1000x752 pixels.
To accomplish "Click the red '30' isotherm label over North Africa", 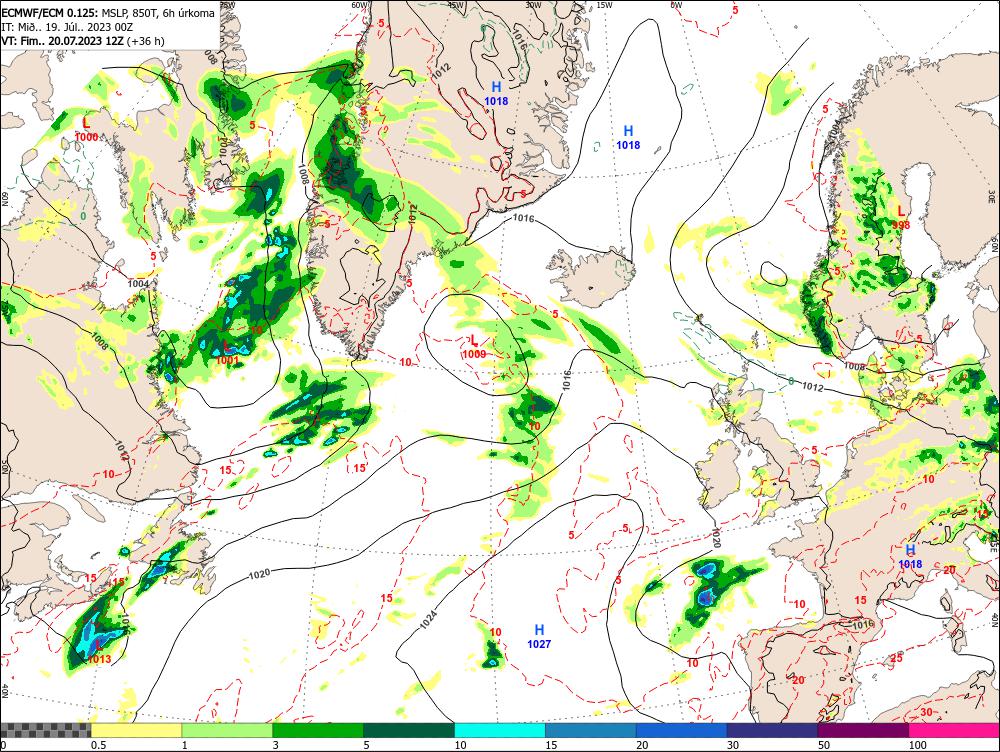I will [x=927, y=712].
